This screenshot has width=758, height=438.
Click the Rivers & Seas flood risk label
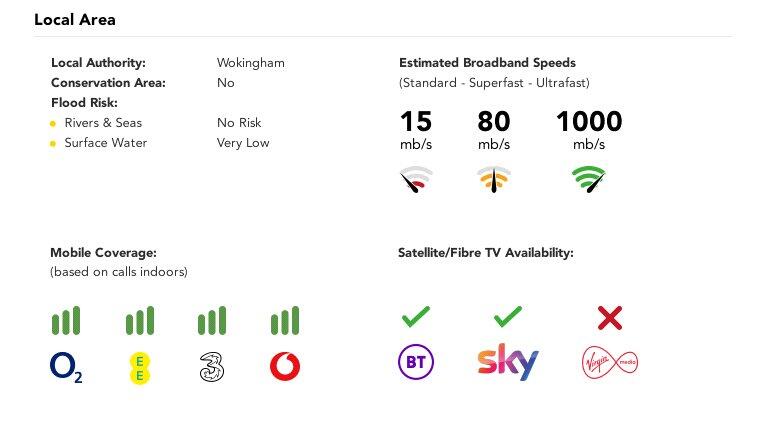pos(103,123)
